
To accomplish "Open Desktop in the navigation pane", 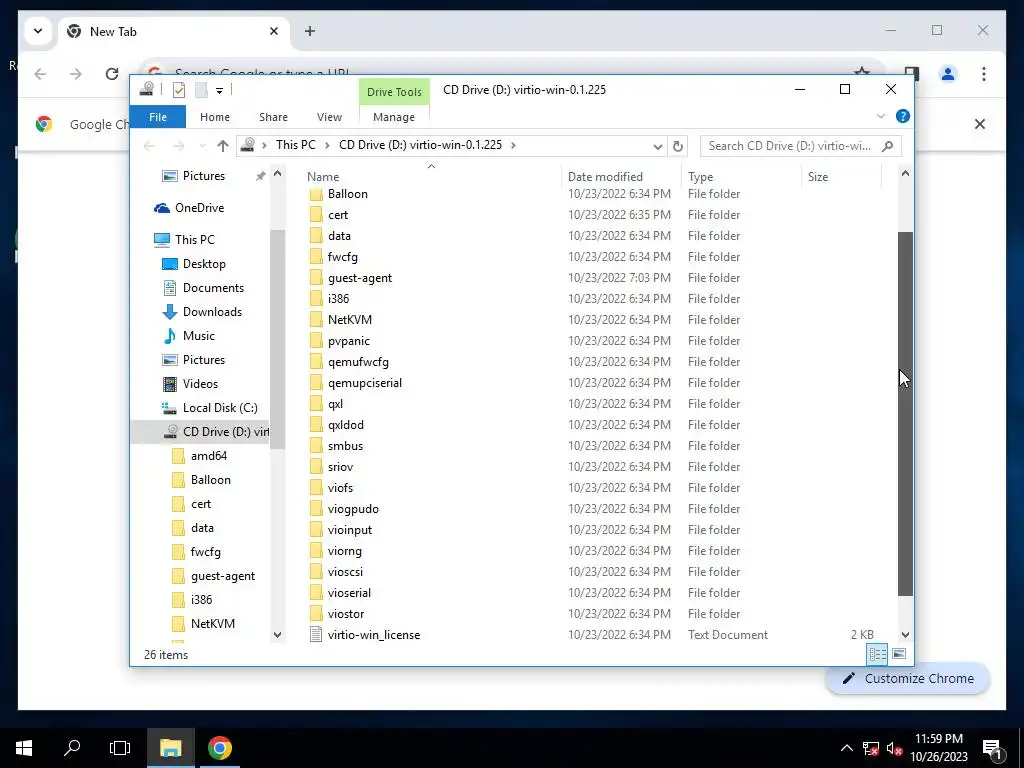I will 204,264.
